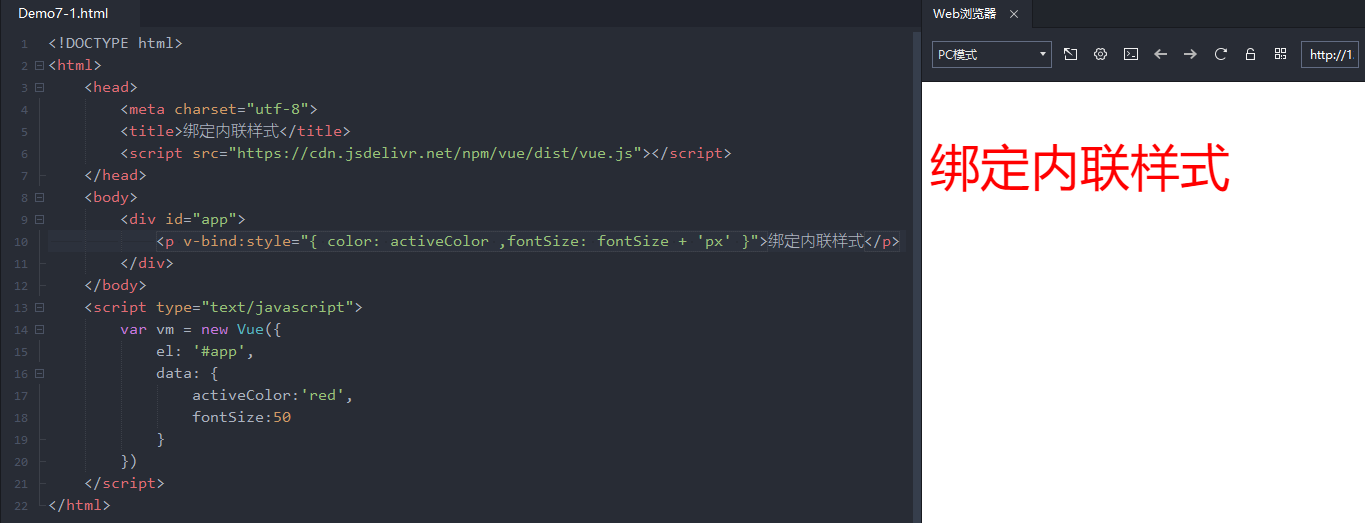The width and height of the screenshot is (1365, 523).
Task: Click the closing </script> tag on line 21
Action: tap(124, 483)
